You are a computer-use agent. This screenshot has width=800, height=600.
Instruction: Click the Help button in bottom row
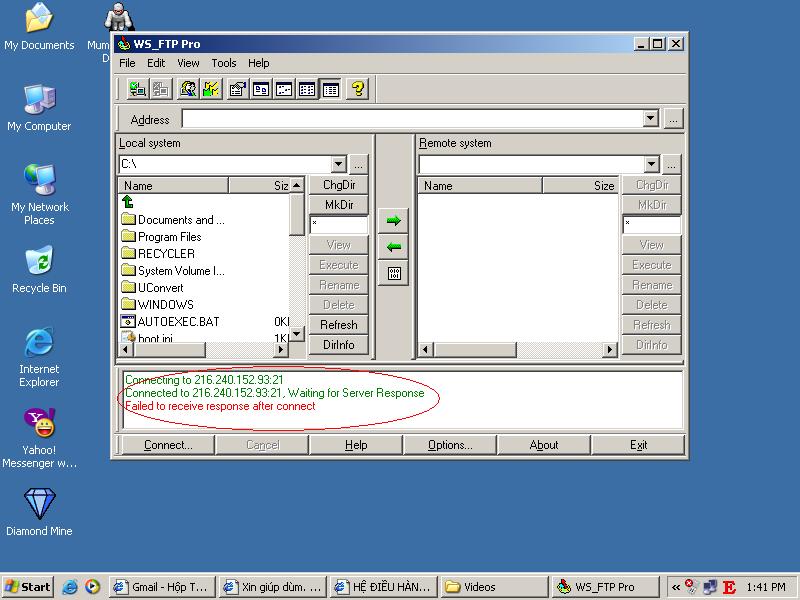point(356,445)
